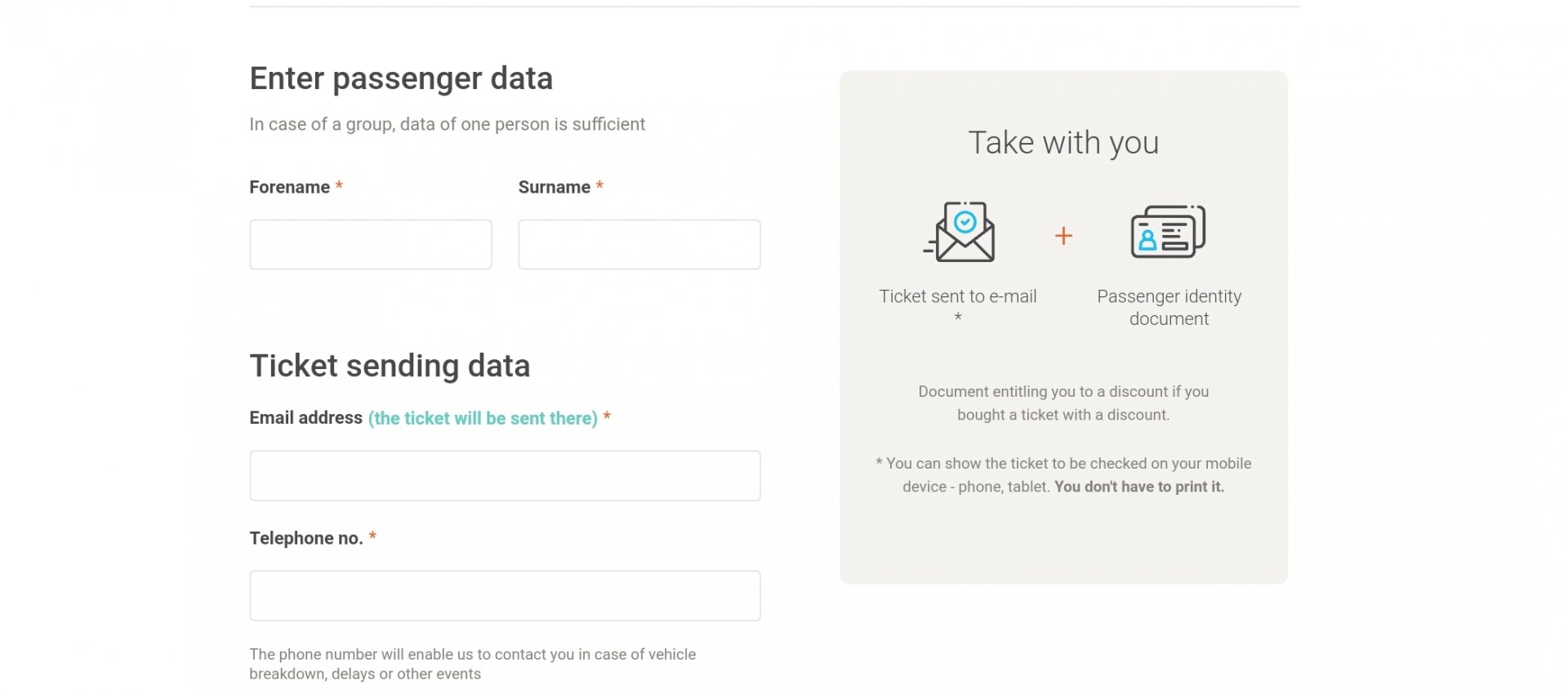Image resolution: width=1568 pixels, height=694 pixels.
Task: Click the passenger identity card icon
Action: tap(1168, 232)
